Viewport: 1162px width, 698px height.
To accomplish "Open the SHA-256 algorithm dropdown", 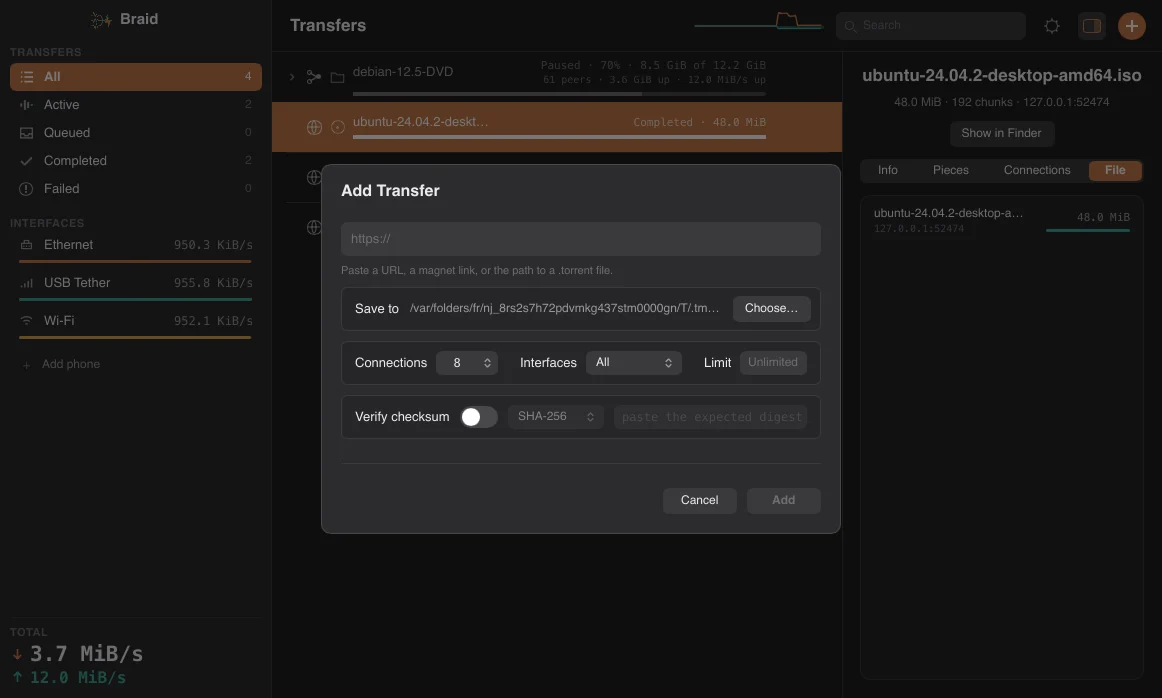I will pos(556,417).
